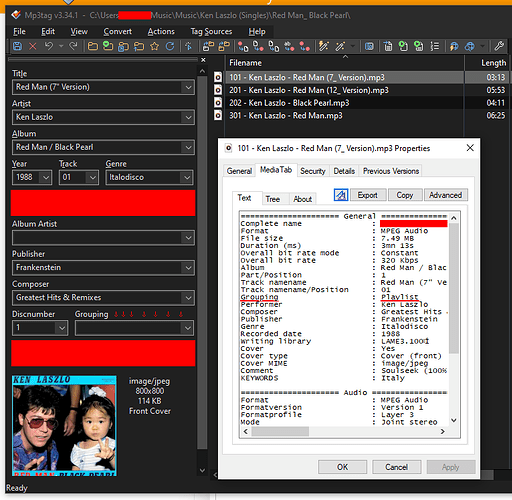Expand the Artist combo box arrow
The height and width of the screenshot is (500, 512).
click(x=188, y=117)
